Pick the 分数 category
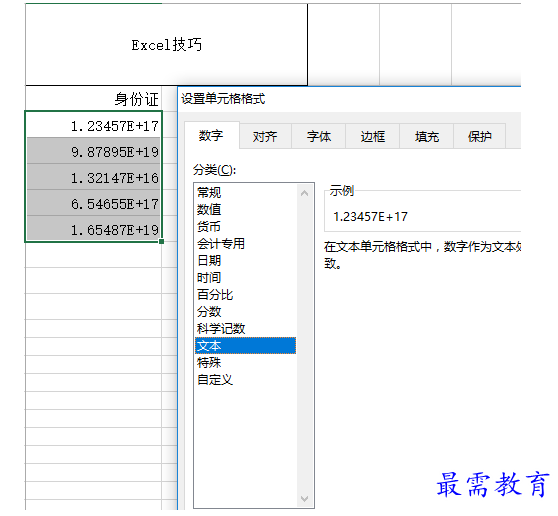Viewport: 558px width, 516px height. pyautogui.click(x=246, y=312)
